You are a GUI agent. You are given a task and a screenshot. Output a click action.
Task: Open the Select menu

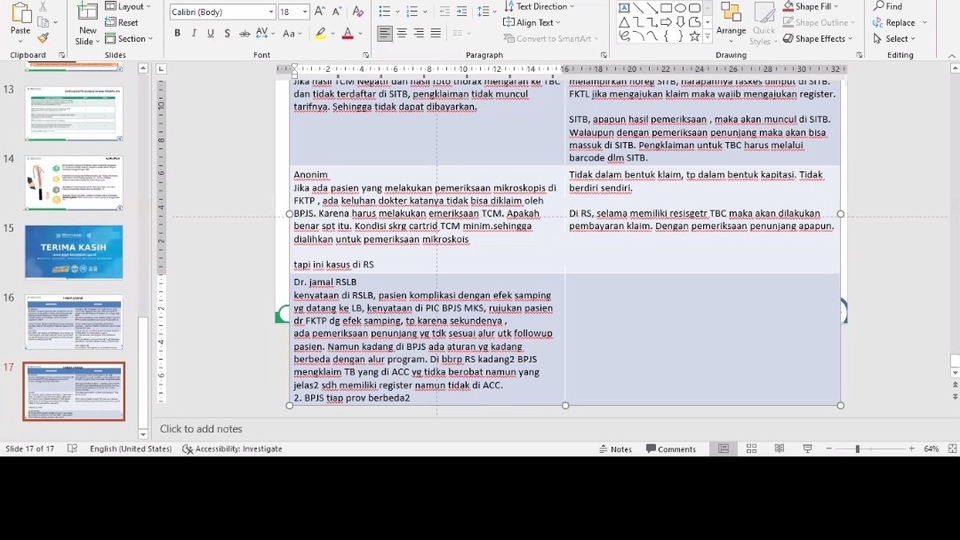(x=894, y=38)
